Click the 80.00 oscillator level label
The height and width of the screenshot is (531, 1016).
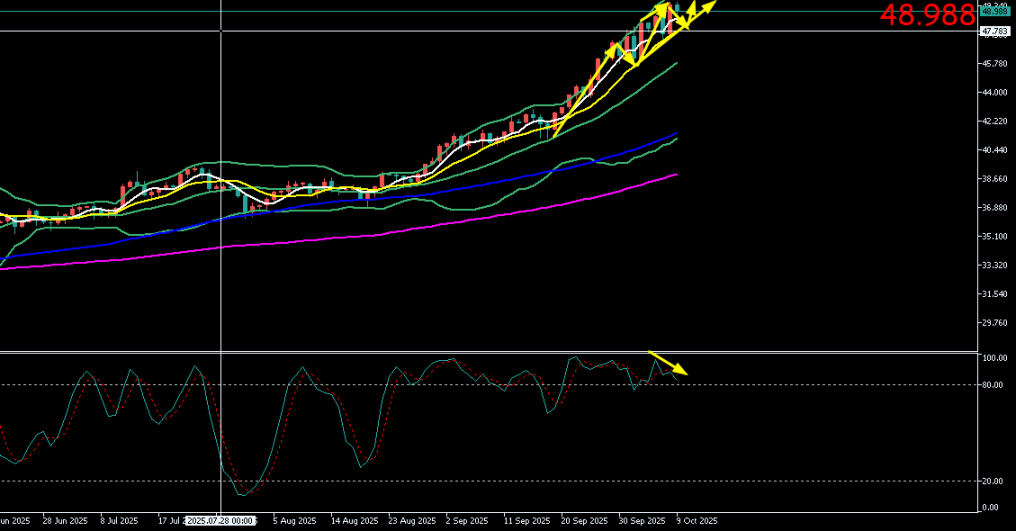point(994,385)
